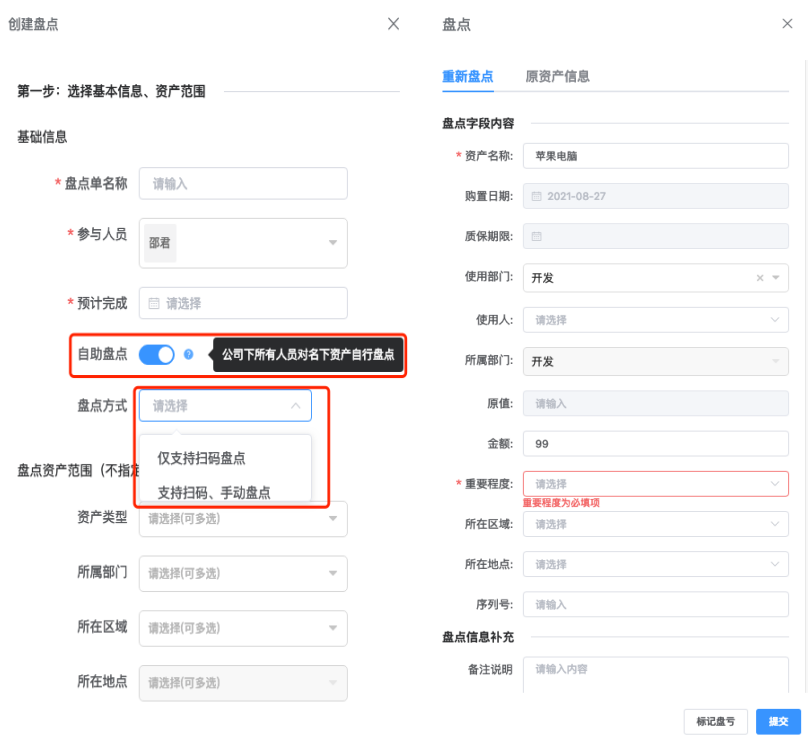Click the 盘点单名称 input field
This screenshot has width=808, height=739.
pos(243,184)
